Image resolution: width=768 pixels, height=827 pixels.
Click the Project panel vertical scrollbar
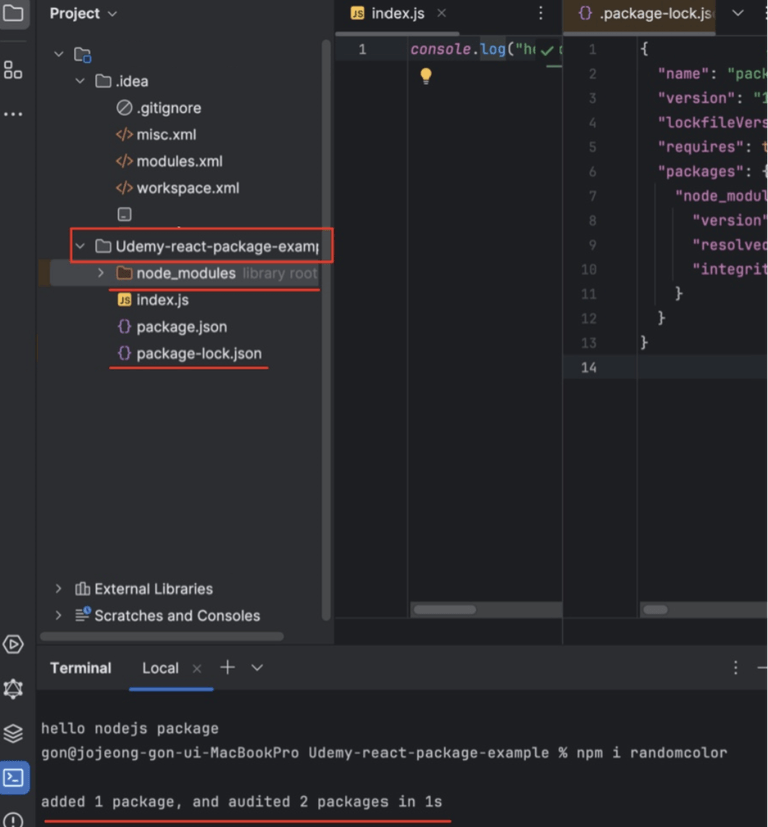[x=326, y=330]
